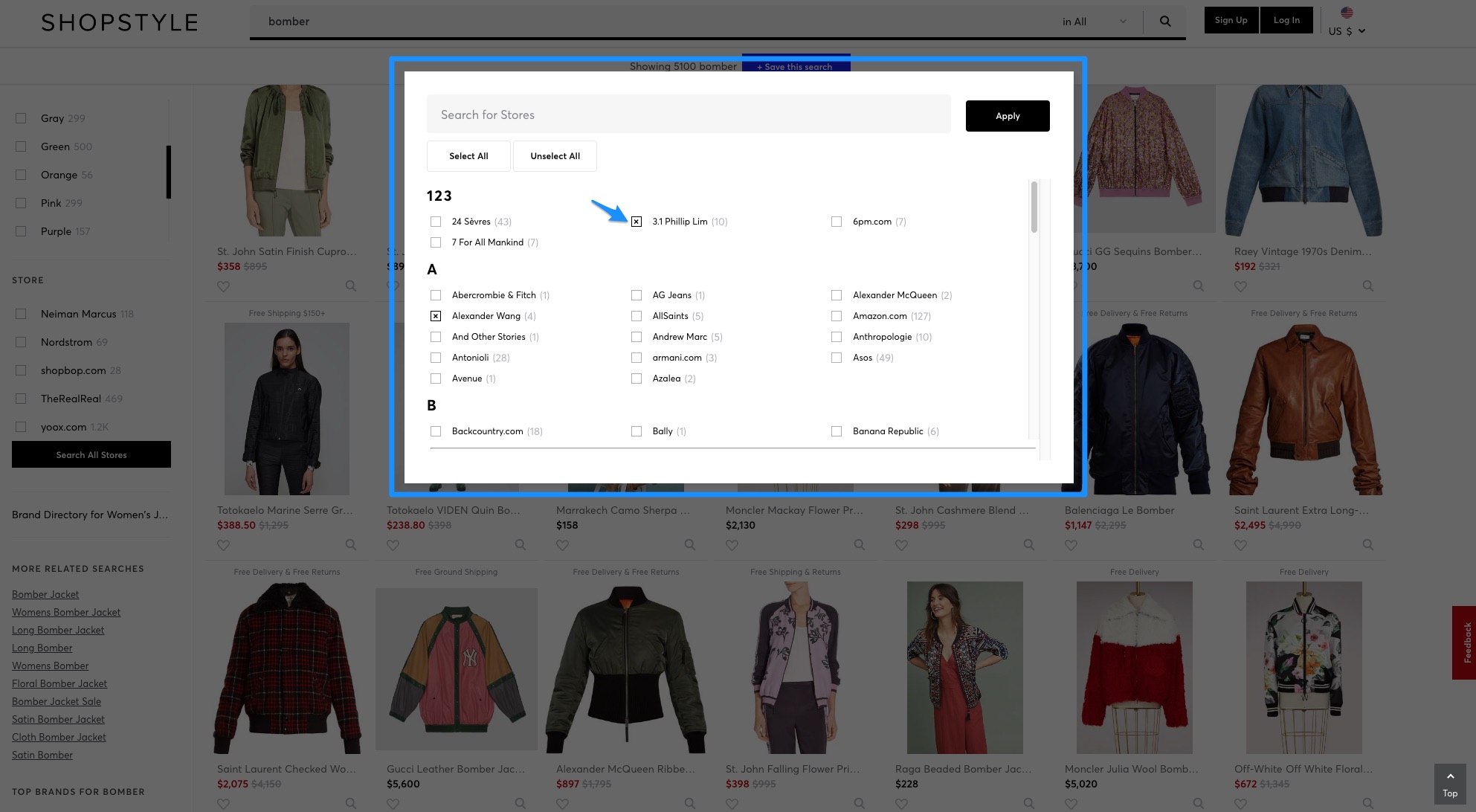
Task: Open the Gucci Leather Bomber Jacket thumbnail
Action: coord(457,668)
